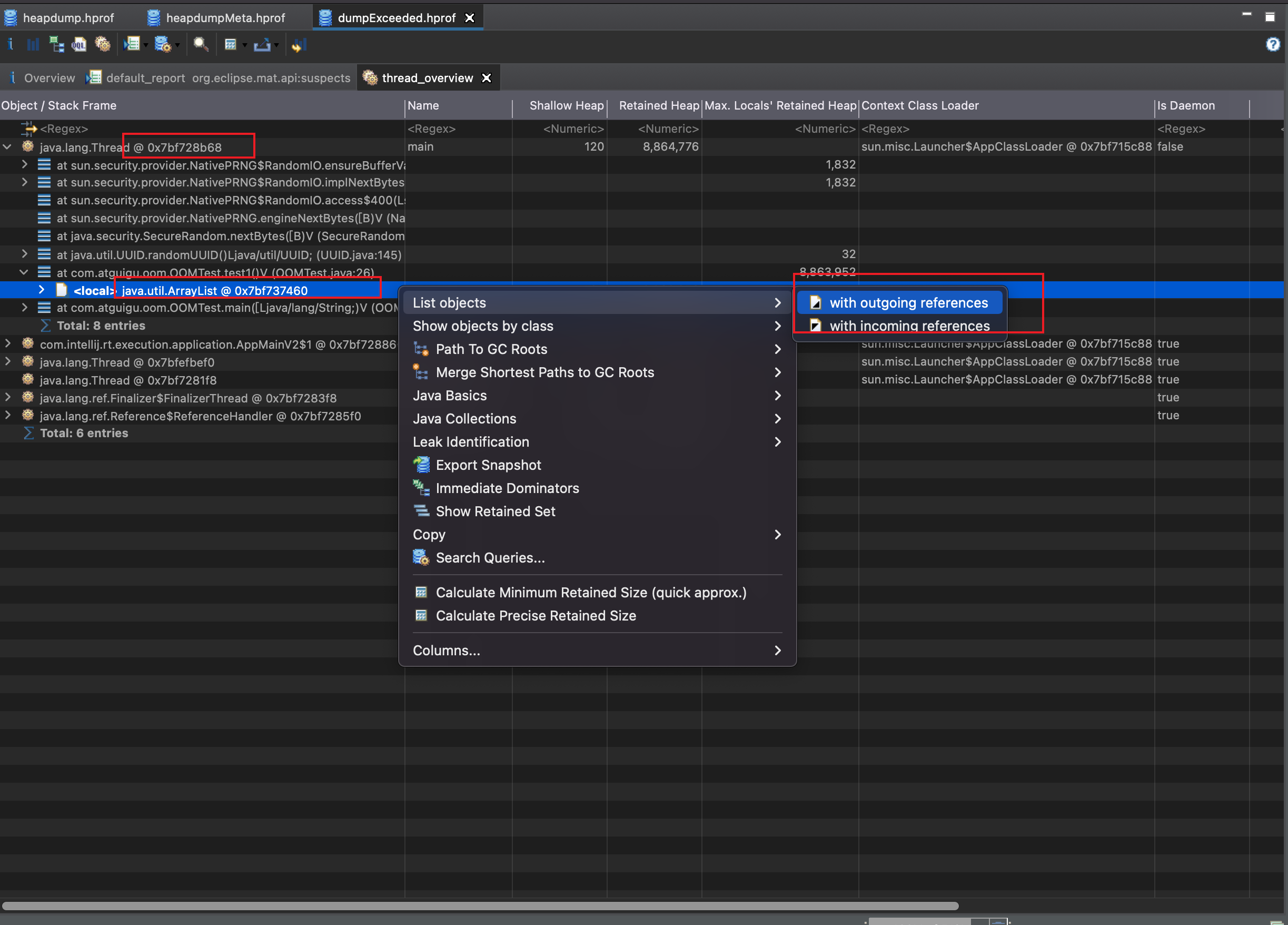Screen dimensions: 1288x925
Task: Open the Copy submenu
Action: pos(598,535)
